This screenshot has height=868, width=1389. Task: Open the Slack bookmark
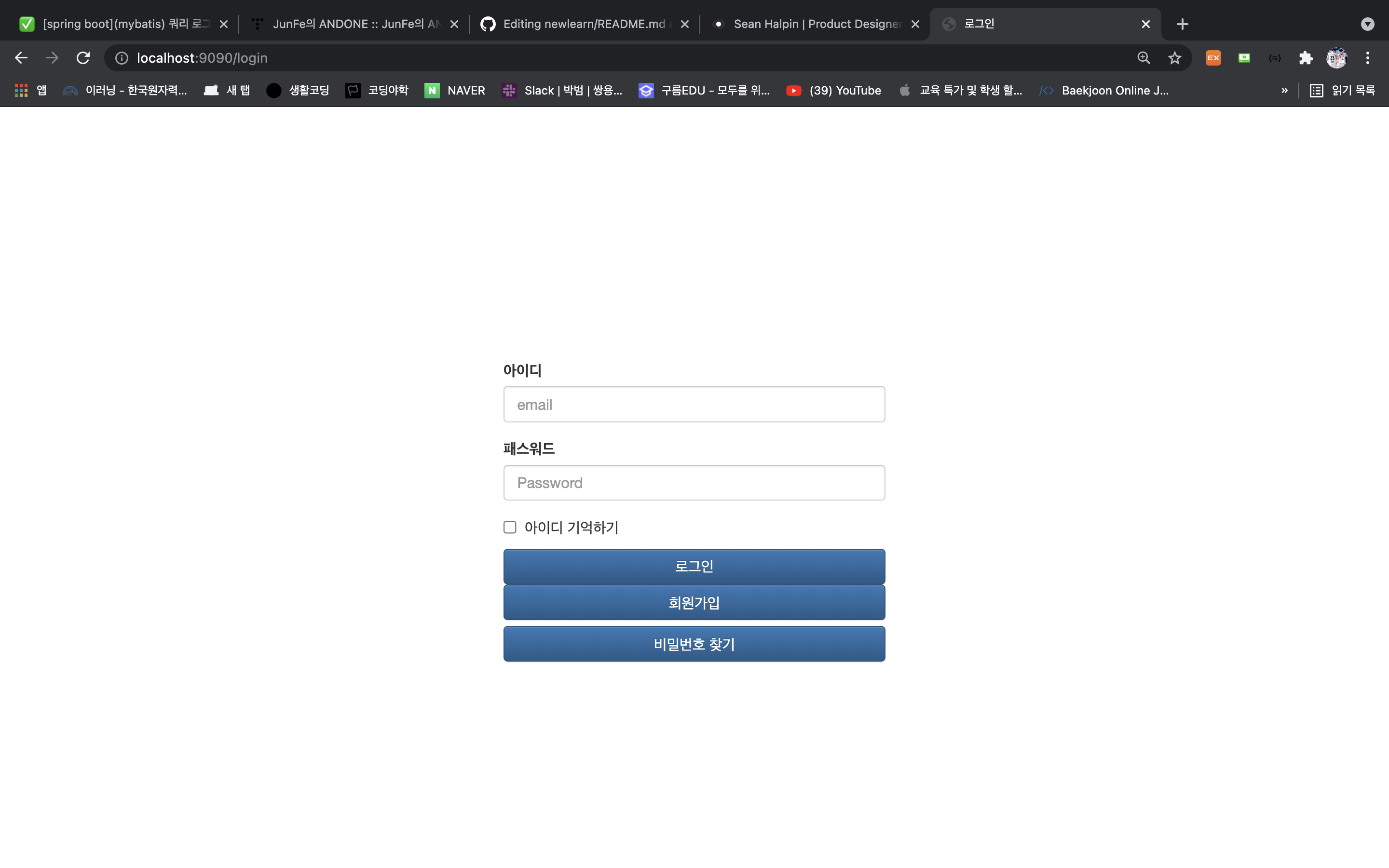point(561,90)
